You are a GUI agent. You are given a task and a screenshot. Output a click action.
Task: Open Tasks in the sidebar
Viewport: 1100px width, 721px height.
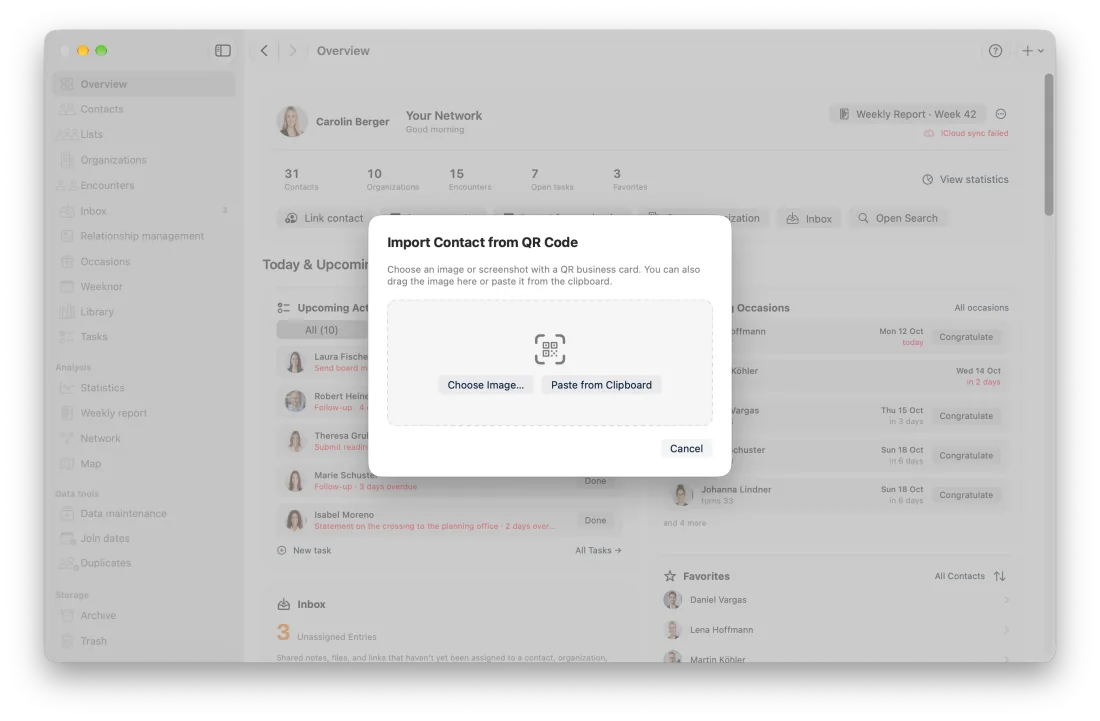coord(144,337)
